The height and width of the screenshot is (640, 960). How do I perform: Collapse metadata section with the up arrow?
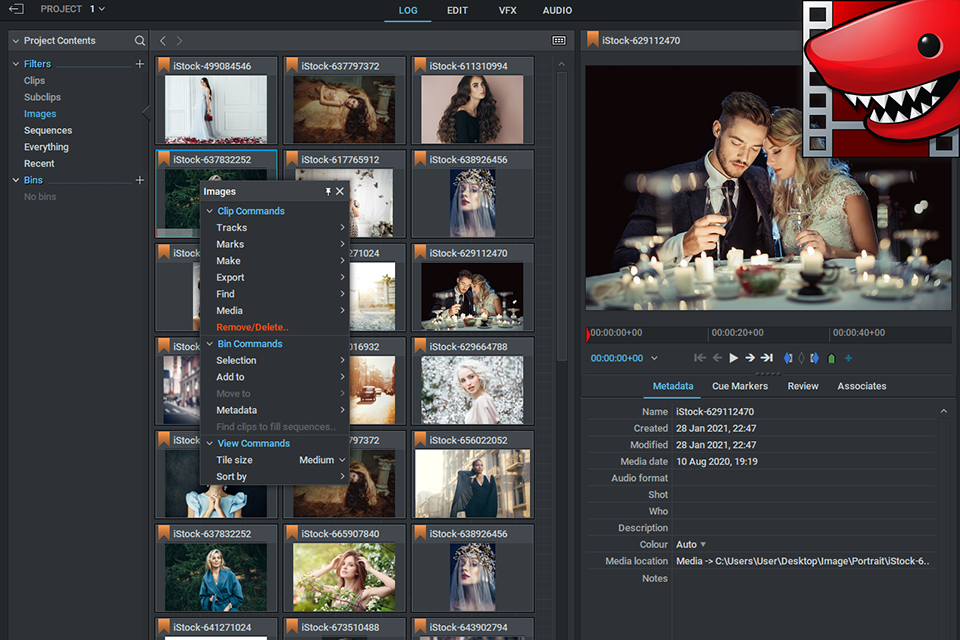point(943,412)
